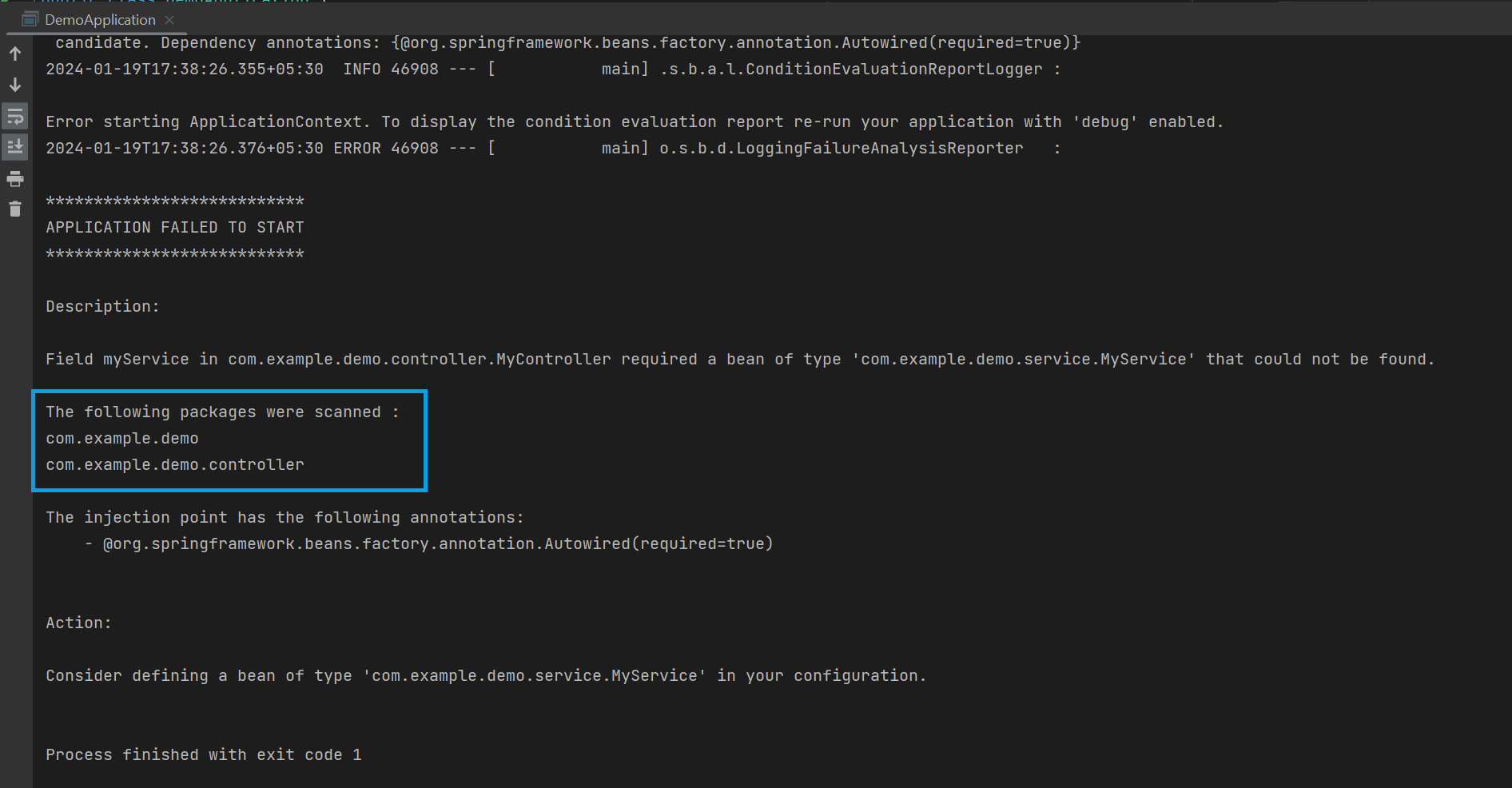Viewport: 1512px width, 788px height.
Task: Click the com.example.demo.controller package line
Action: coord(174,464)
